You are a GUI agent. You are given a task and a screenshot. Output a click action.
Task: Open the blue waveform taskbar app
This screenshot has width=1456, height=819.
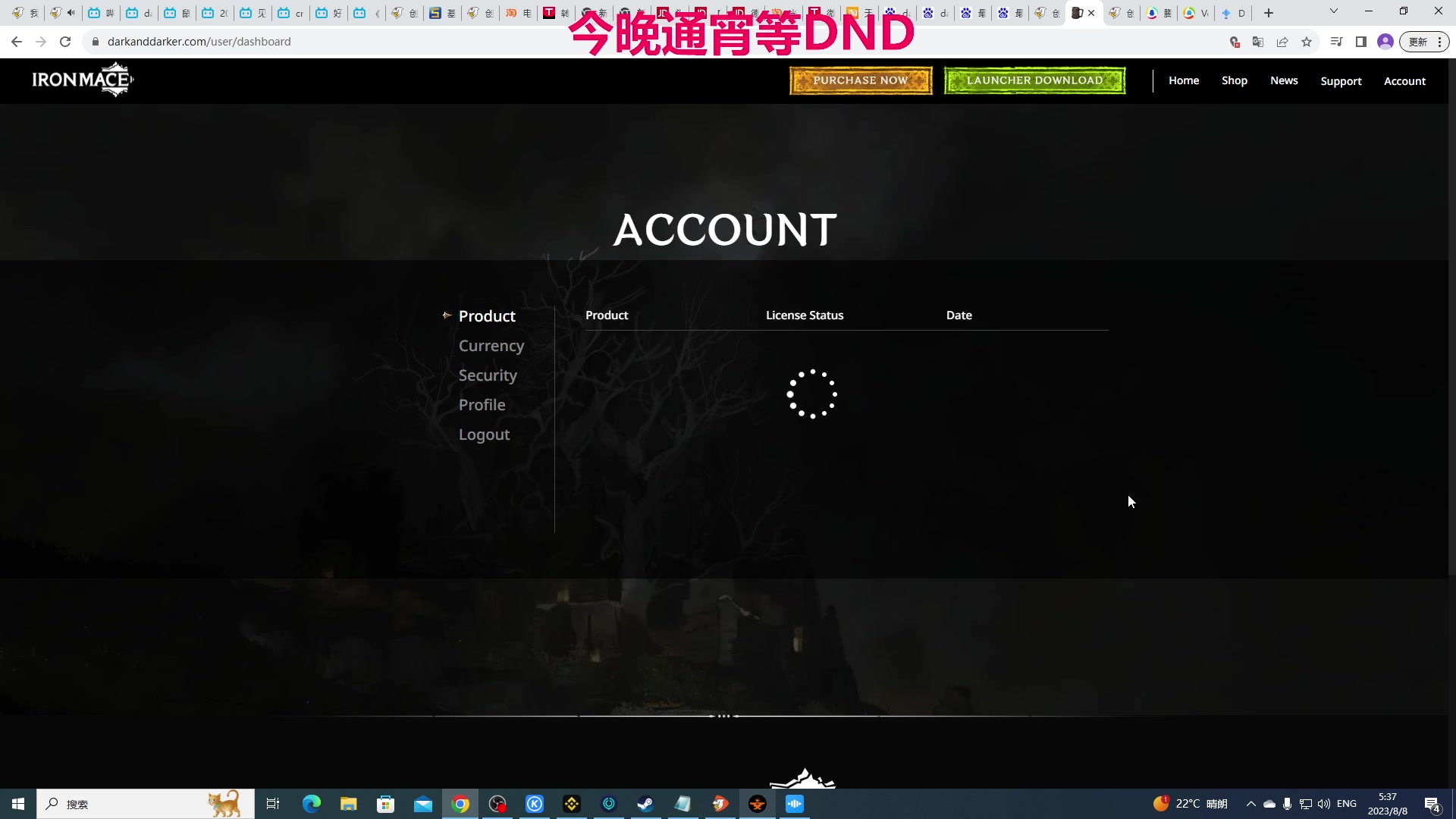[x=795, y=804]
